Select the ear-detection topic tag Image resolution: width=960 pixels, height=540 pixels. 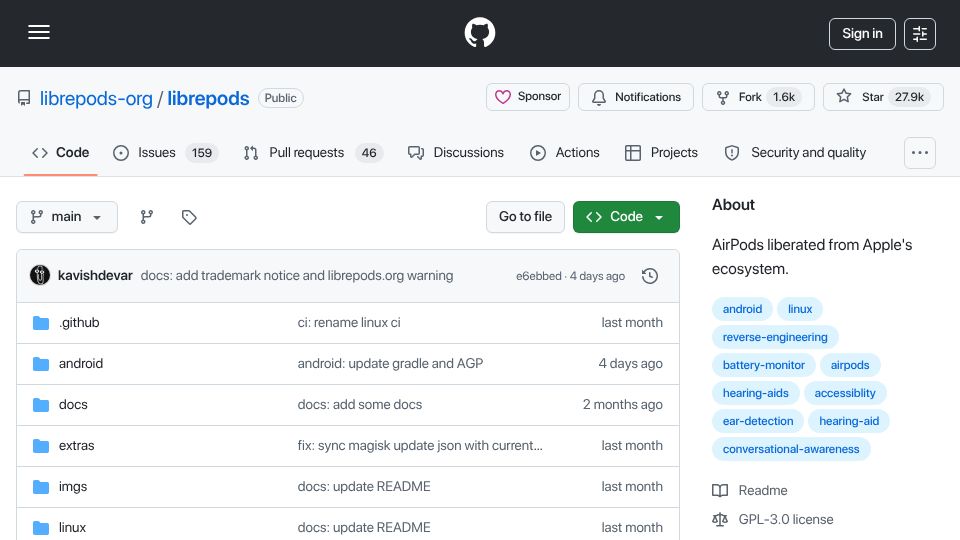tap(758, 422)
